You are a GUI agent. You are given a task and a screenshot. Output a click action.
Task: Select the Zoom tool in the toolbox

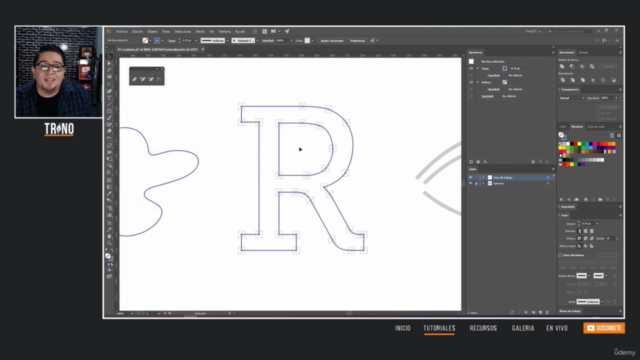pos(109,242)
